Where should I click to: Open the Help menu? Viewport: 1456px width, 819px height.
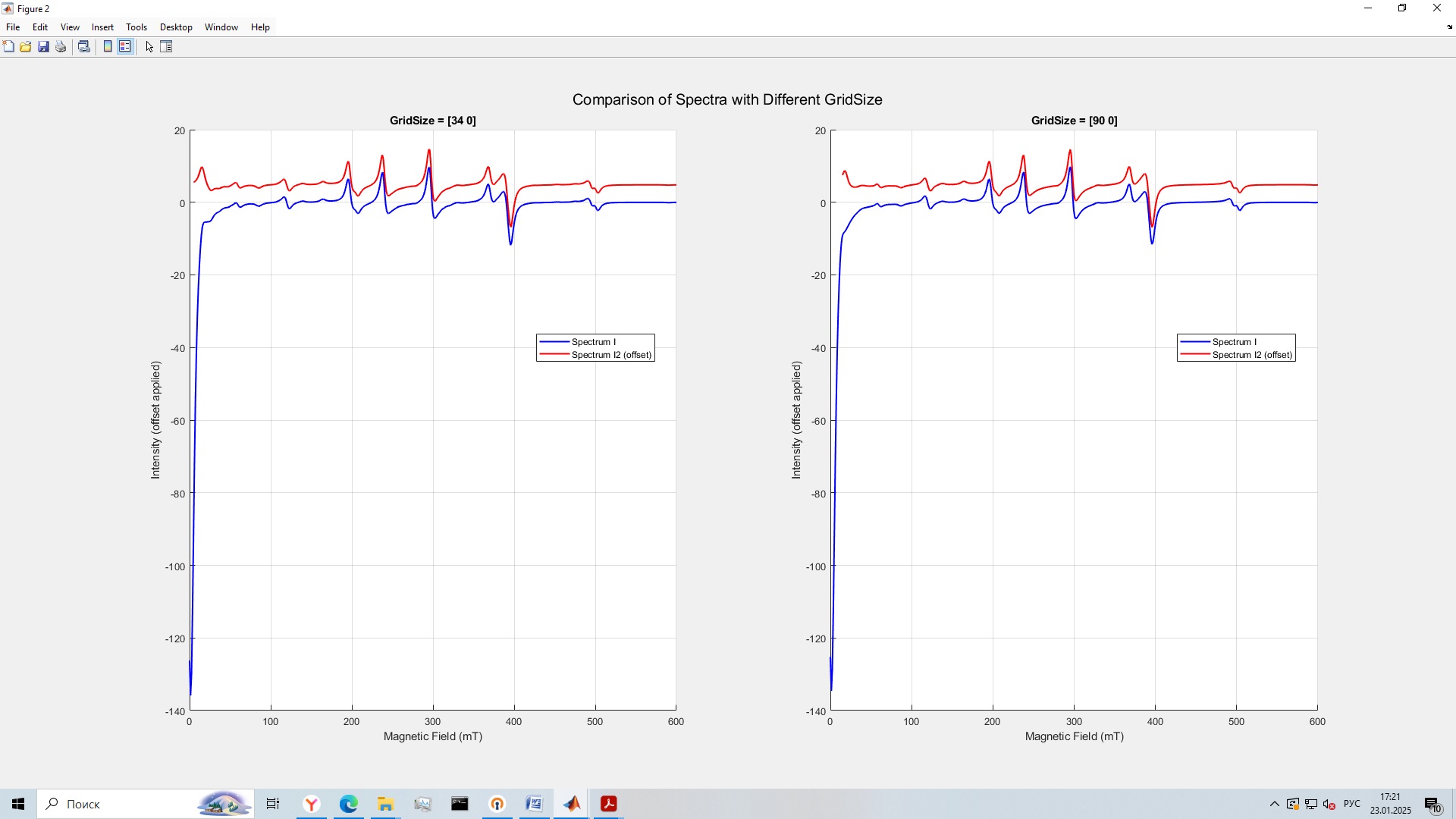point(260,27)
